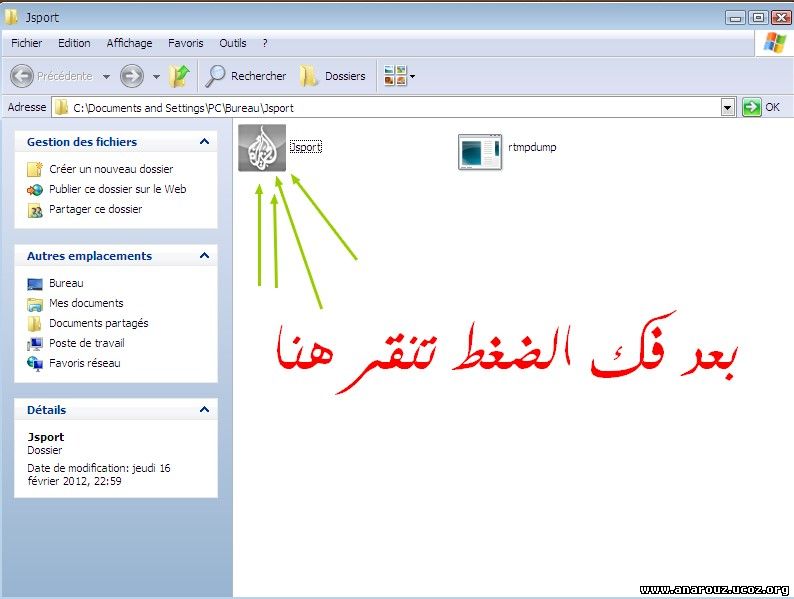Open the Affichage menu
This screenshot has width=794, height=599.
click(x=129, y=43)
